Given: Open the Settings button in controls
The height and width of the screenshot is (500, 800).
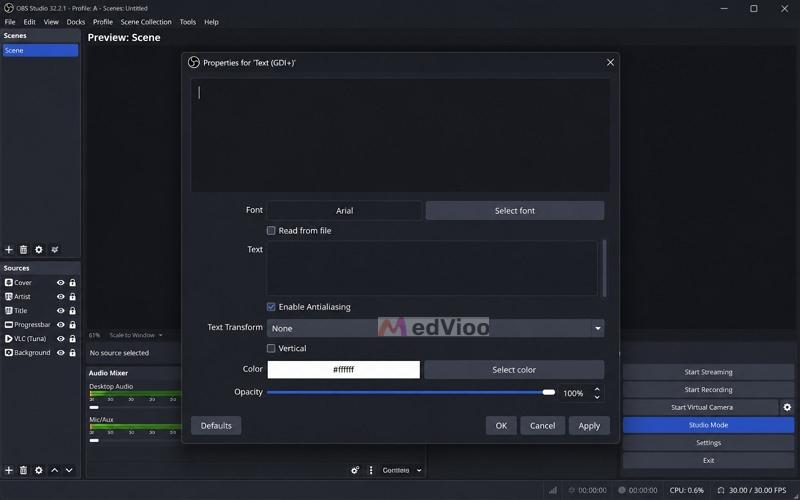Looking at the screenshot, I should (x=708, y=443).
